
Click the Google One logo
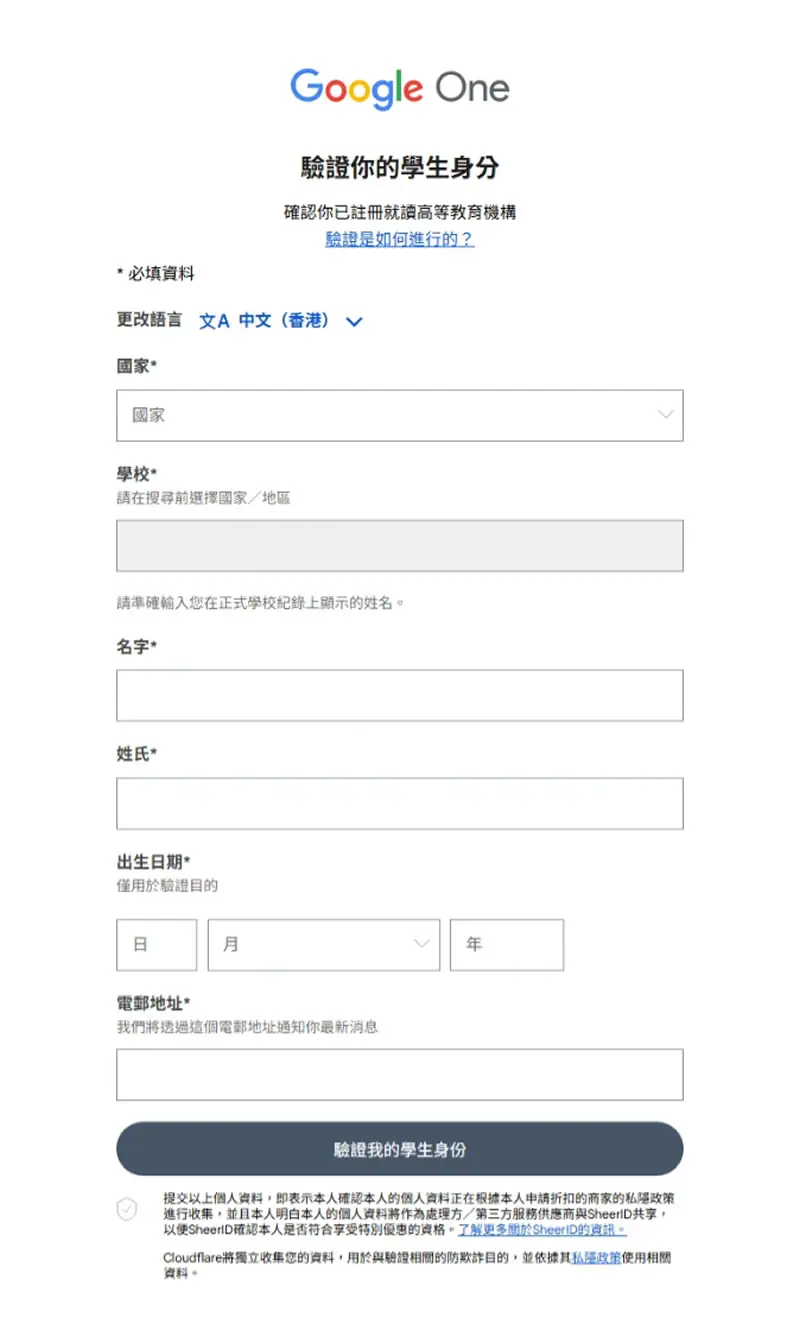point(400,89)
